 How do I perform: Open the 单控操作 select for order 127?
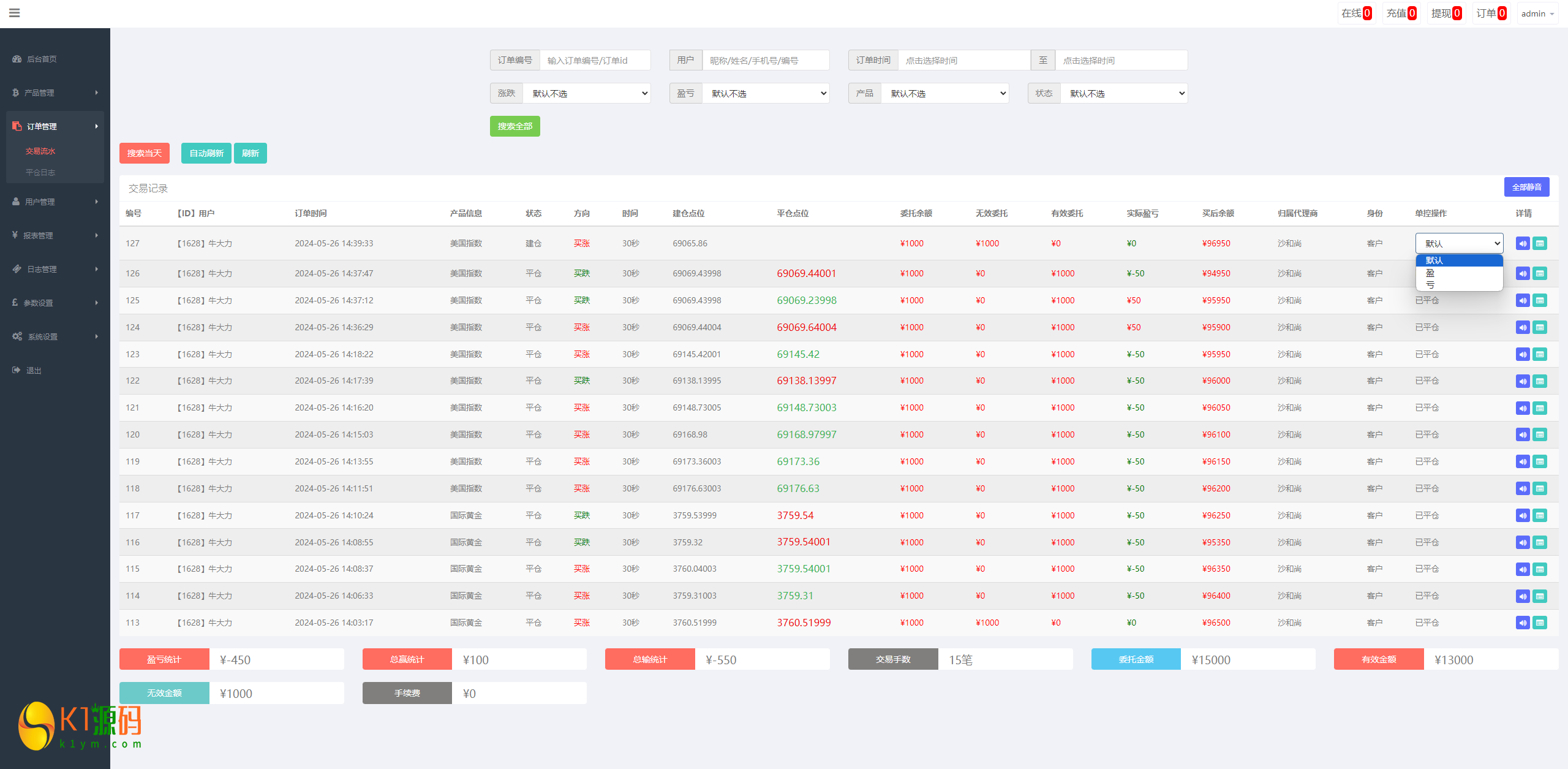point(1459,243)
